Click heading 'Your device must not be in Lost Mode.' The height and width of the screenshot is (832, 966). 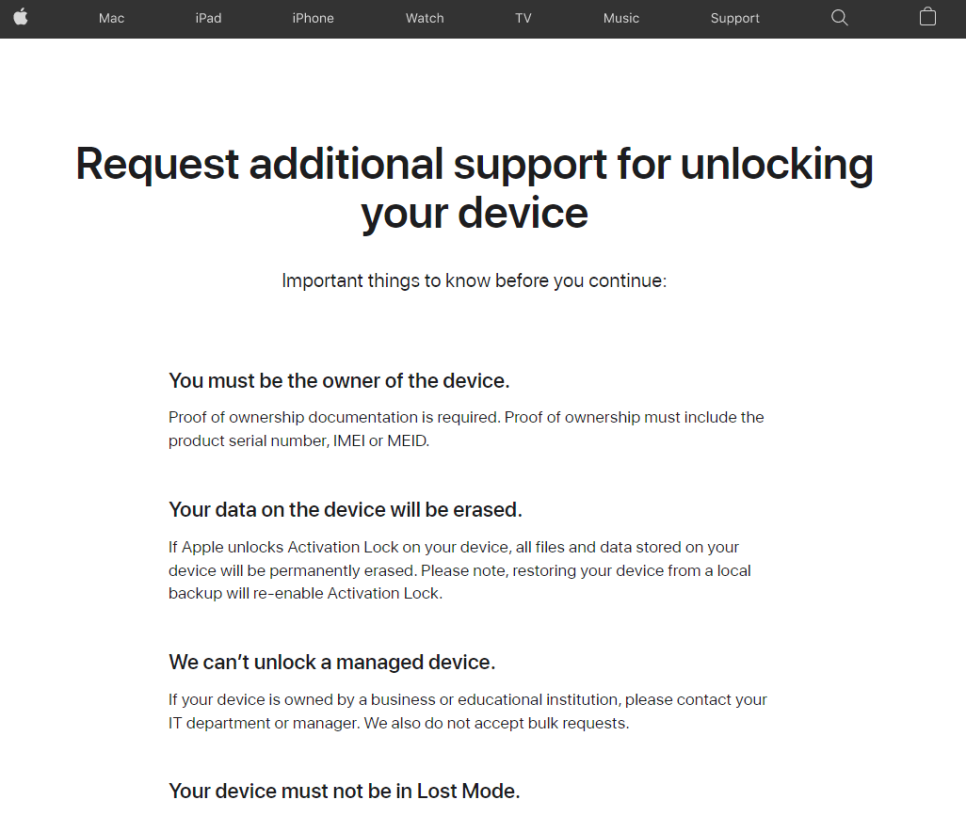pyautogui.click(x=344, y=791)
